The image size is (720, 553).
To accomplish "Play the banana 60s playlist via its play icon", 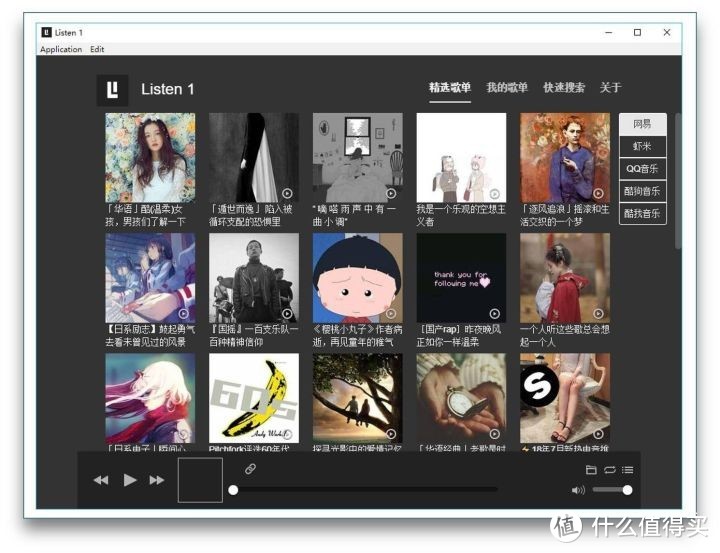I will [x=287, y=434].
